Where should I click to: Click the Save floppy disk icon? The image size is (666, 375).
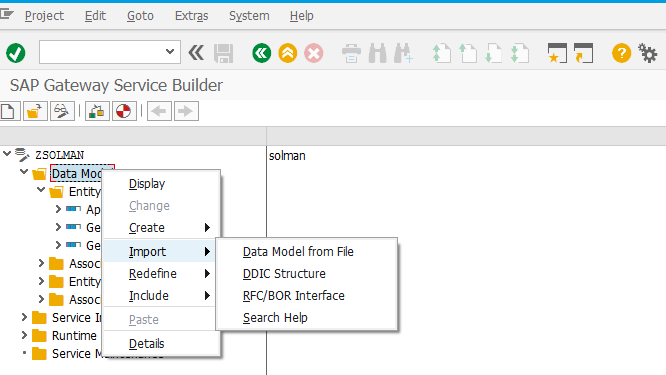[x=223, y=54]
